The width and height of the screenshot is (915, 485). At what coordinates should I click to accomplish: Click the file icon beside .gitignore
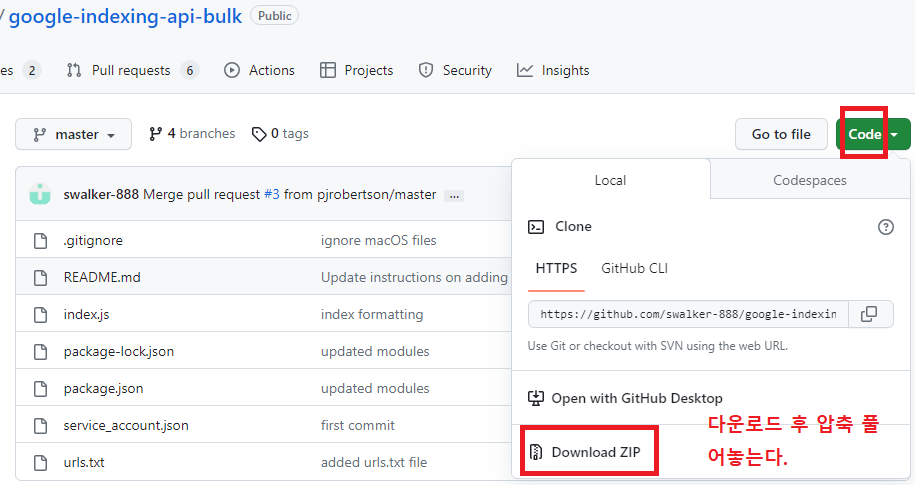[40, 240]
